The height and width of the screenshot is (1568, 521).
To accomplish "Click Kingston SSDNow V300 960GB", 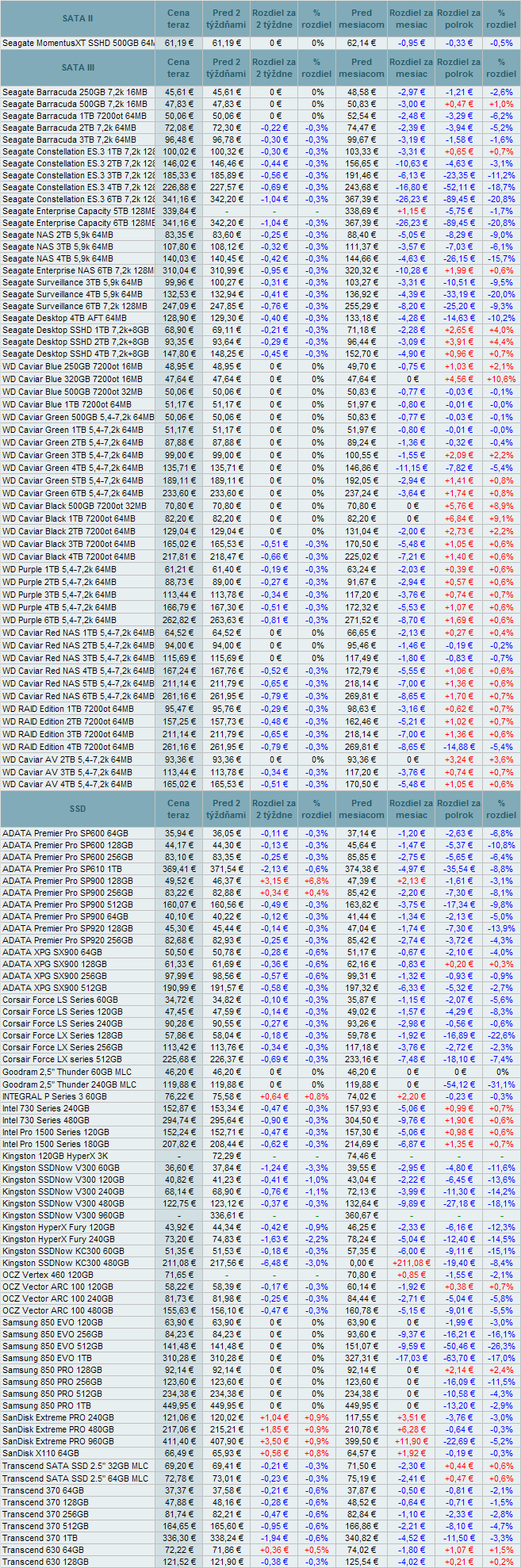I will pos(63,1215).
